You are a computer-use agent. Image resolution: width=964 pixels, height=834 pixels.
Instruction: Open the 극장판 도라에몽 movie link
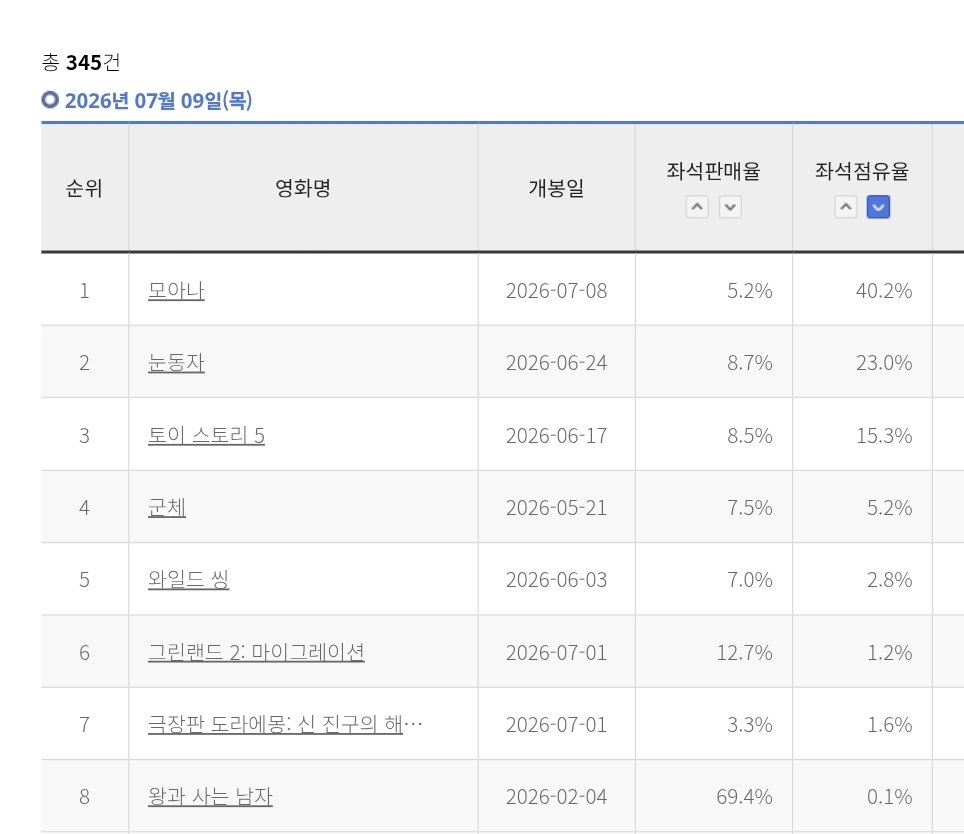285,724
